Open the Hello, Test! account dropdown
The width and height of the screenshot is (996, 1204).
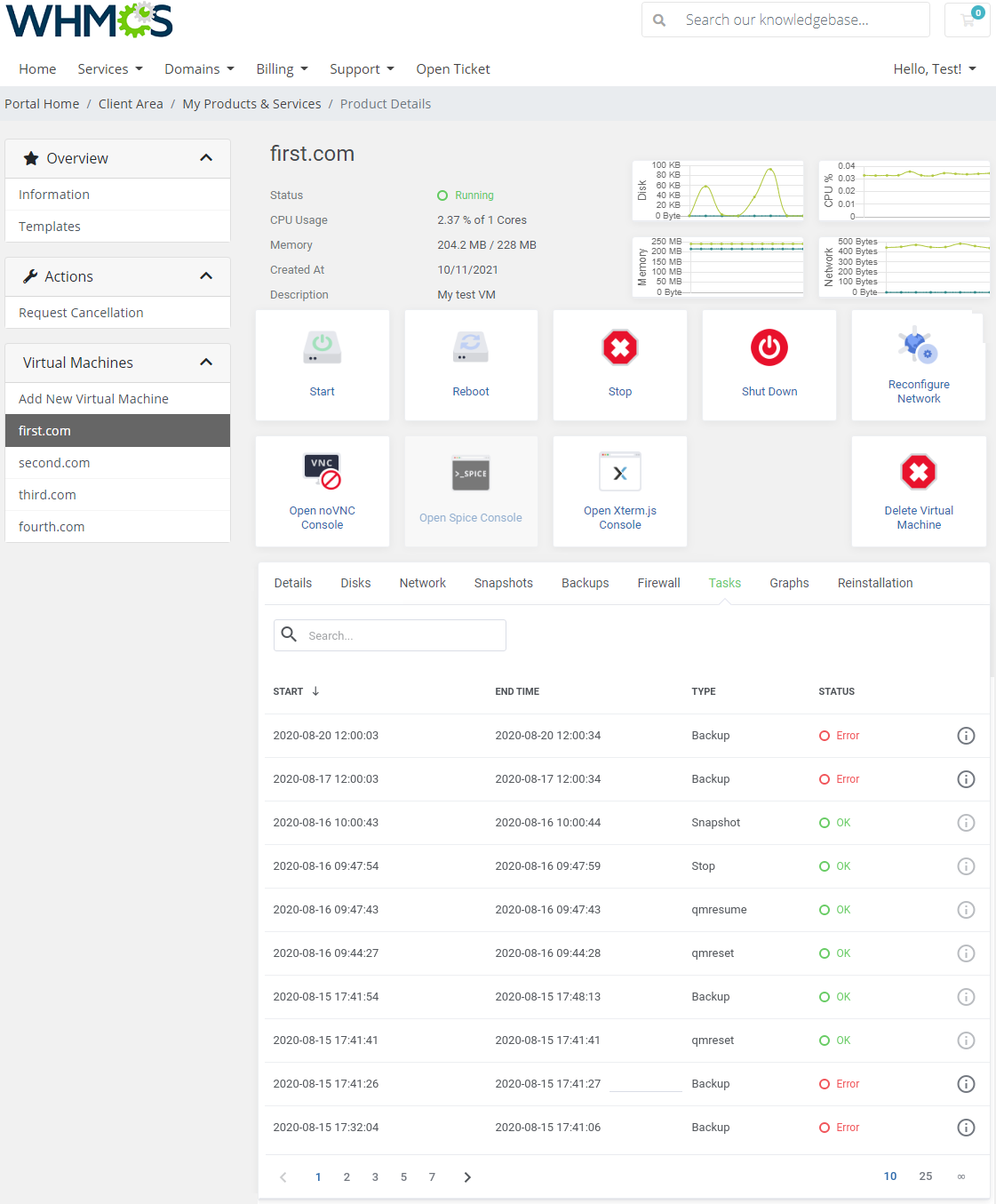click(935, 69)
